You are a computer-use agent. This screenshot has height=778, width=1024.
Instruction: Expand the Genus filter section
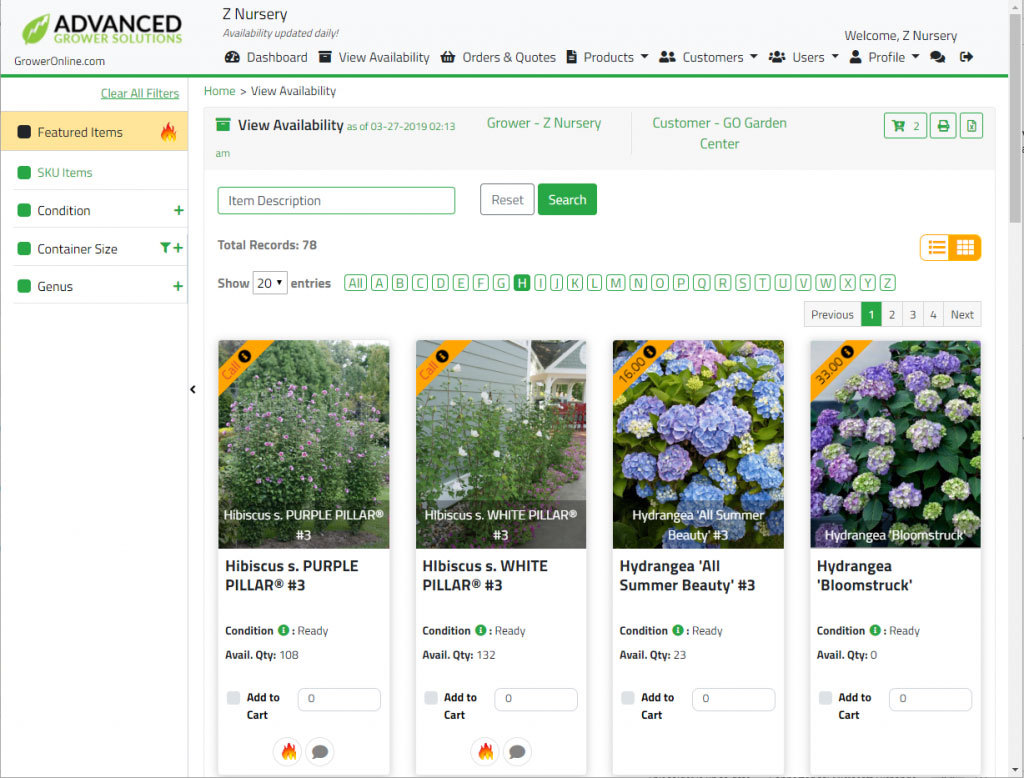(x=178, y=286)
